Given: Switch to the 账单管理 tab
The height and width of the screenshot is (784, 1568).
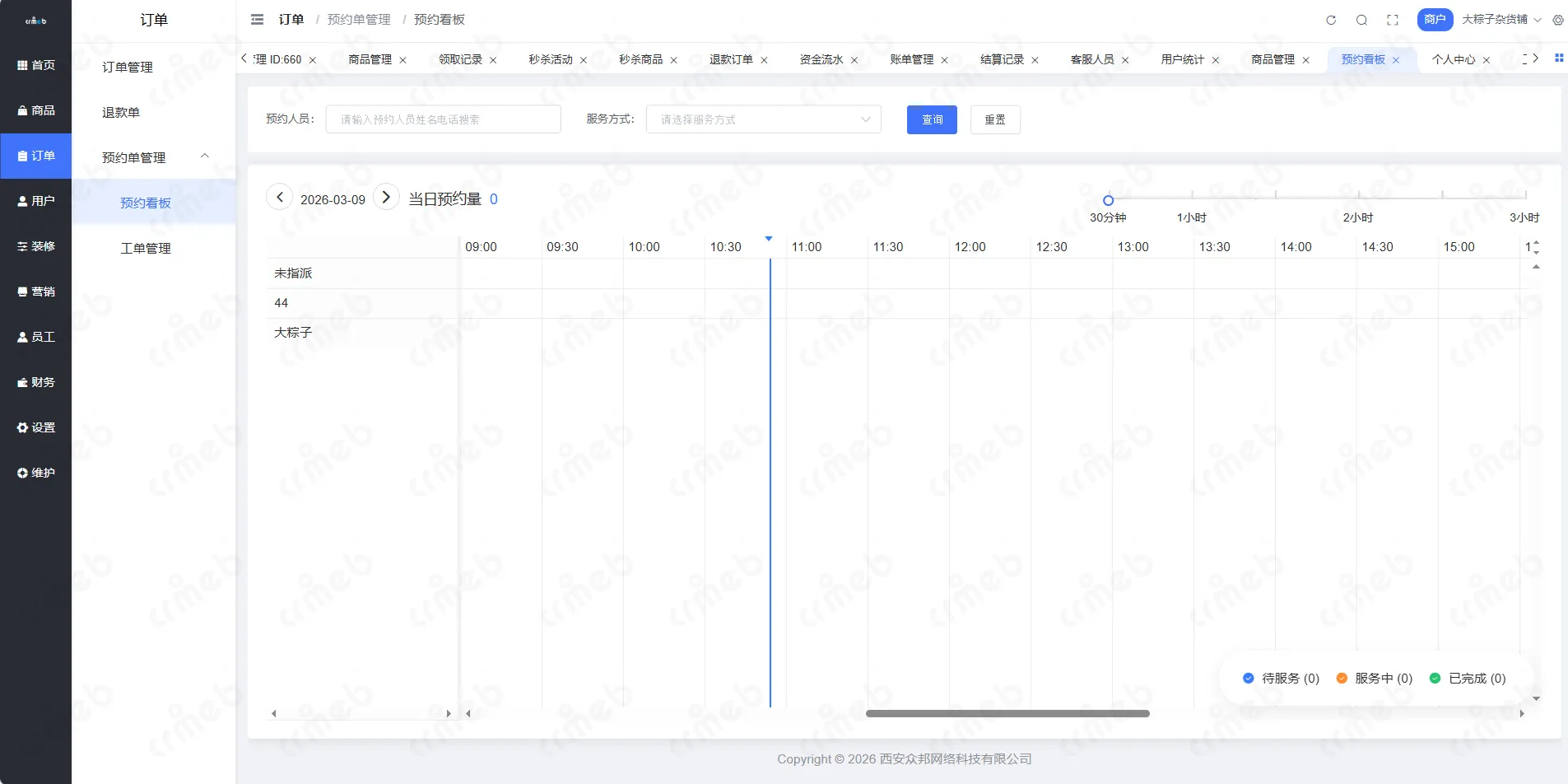Looking at the screenshot, I should pos(911,59).
